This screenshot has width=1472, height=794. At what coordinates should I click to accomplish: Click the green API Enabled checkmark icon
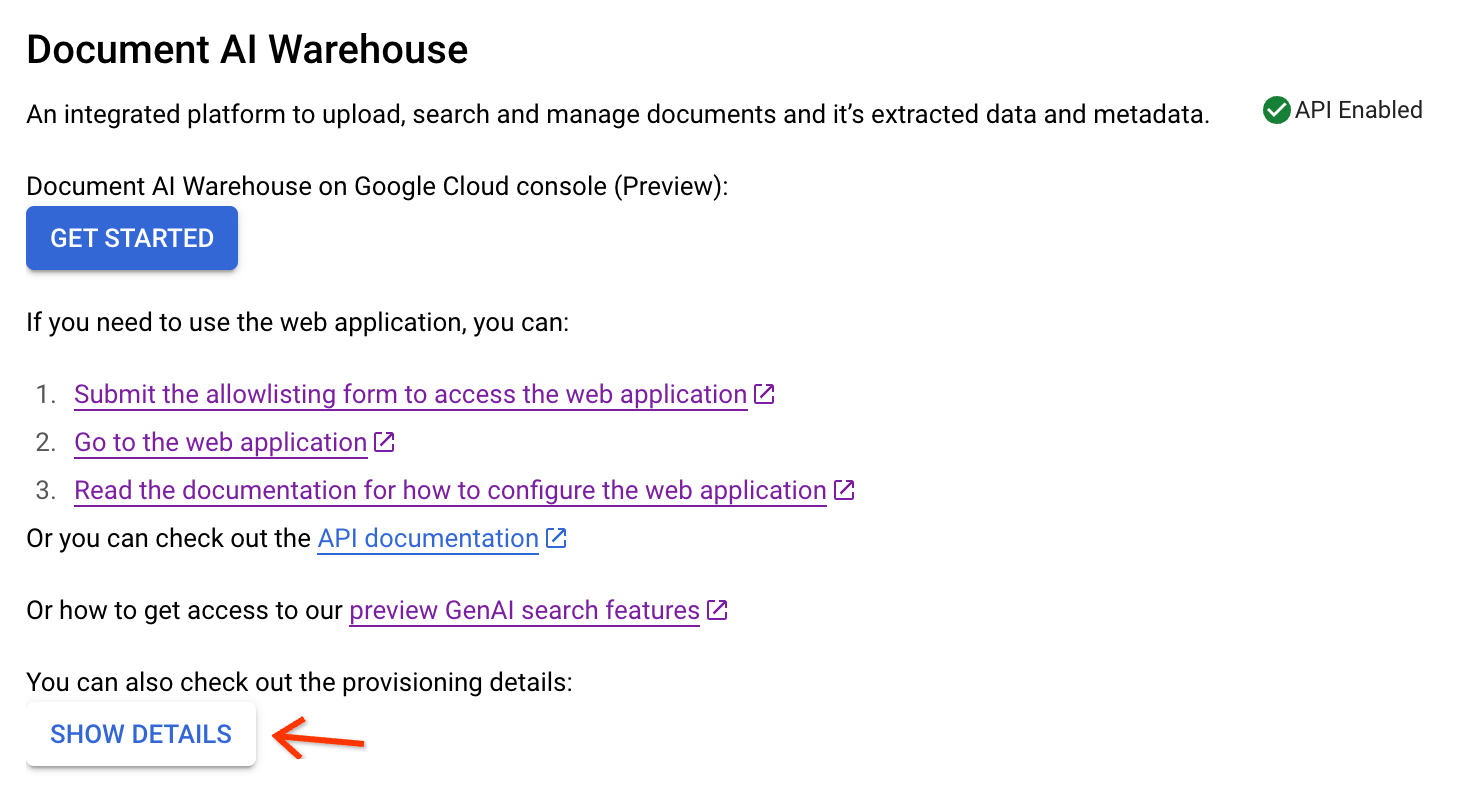pyautogui.click(x=1276, y=110)
